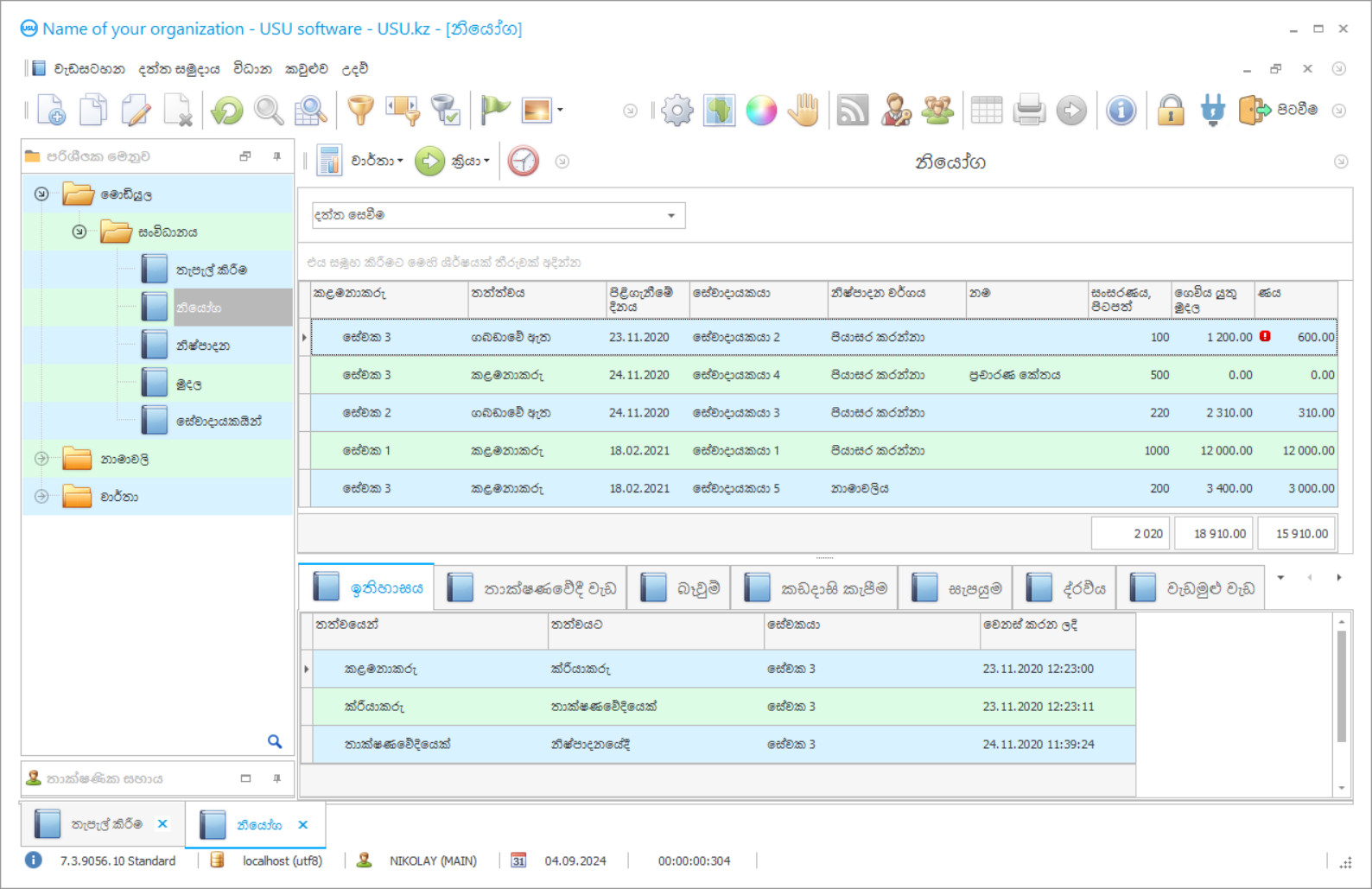The image size is (1372, 889).
Task: Click the blue Info icon
Action: point(1121,111)
